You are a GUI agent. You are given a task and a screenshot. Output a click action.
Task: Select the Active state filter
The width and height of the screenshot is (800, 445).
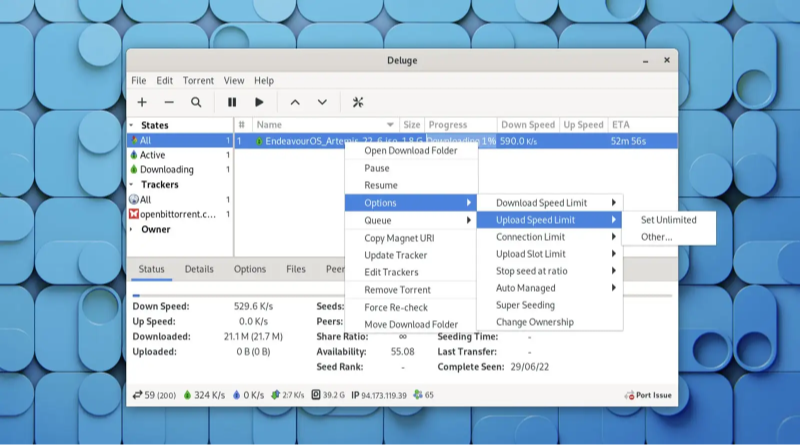click(x=180, y=155)
